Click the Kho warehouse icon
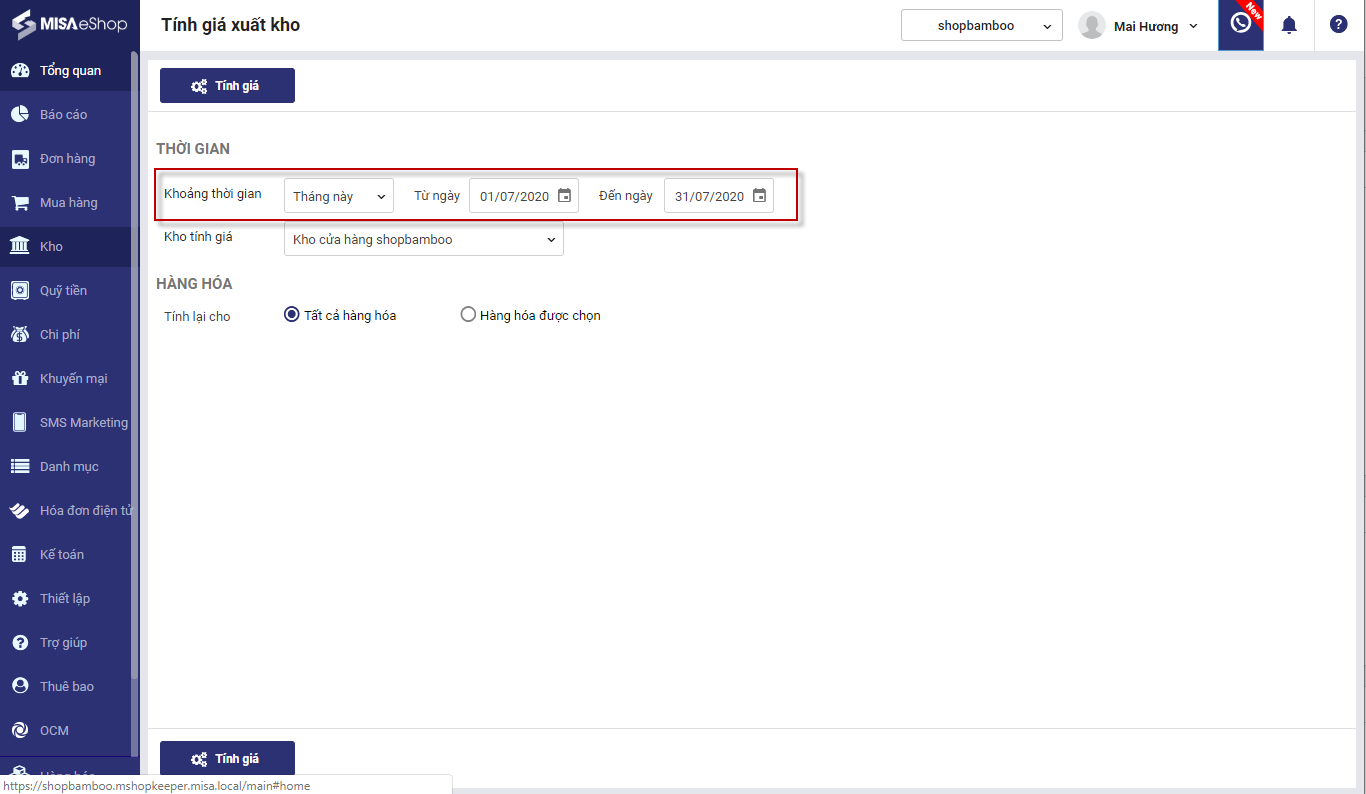The image size is (1366, 794). pos(20,246)
